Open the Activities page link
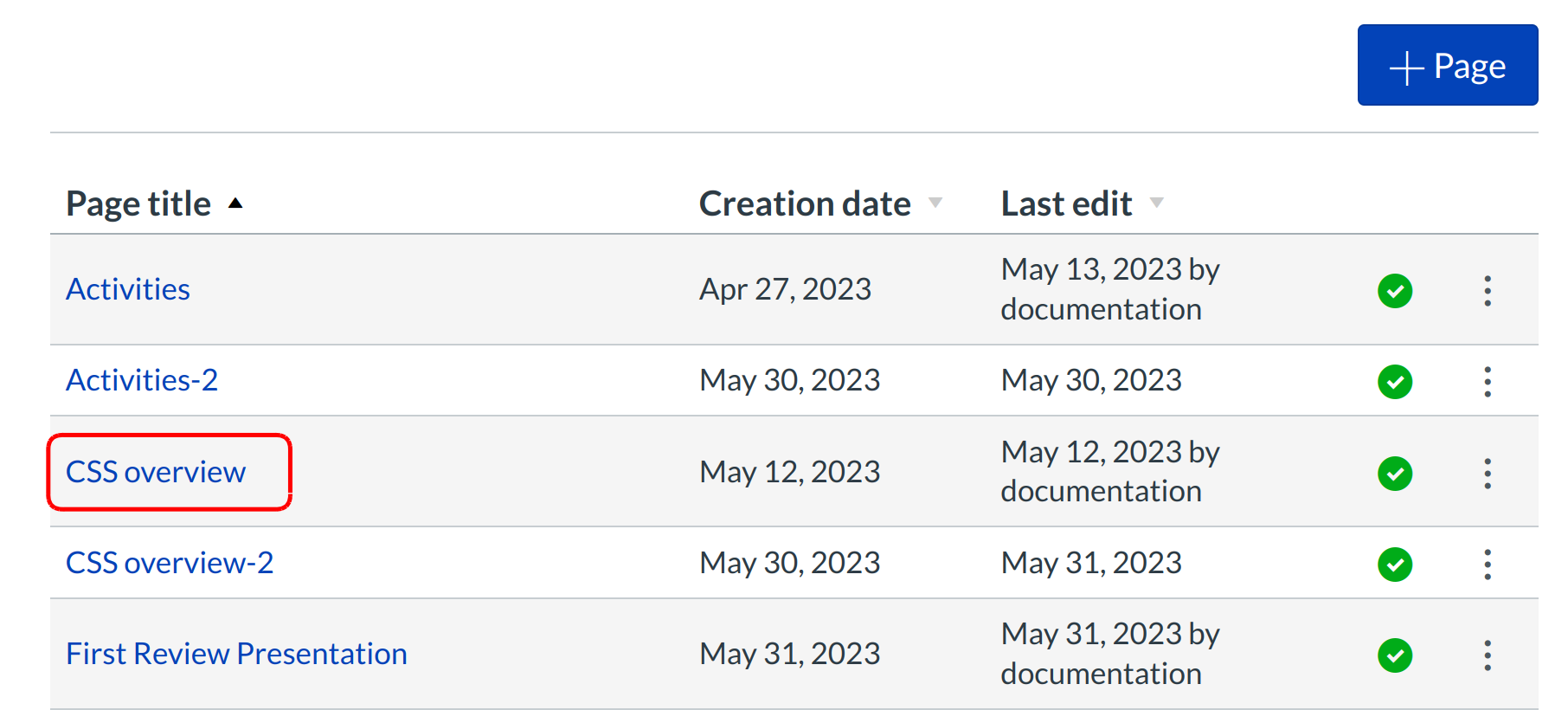Screen dimensions: 1568x710 [128, 289]
